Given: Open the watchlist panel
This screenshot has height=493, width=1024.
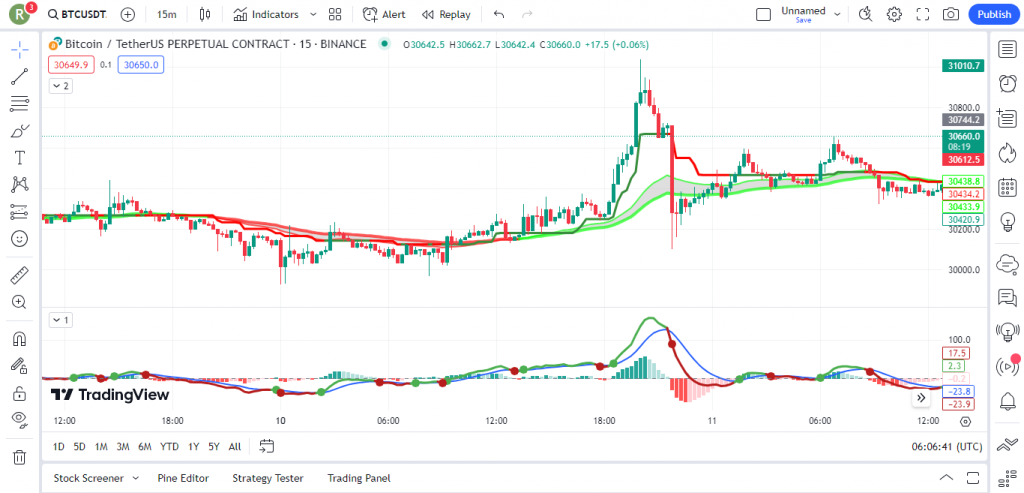Looking at the screenshot, I should click(x=1007, y=49).
